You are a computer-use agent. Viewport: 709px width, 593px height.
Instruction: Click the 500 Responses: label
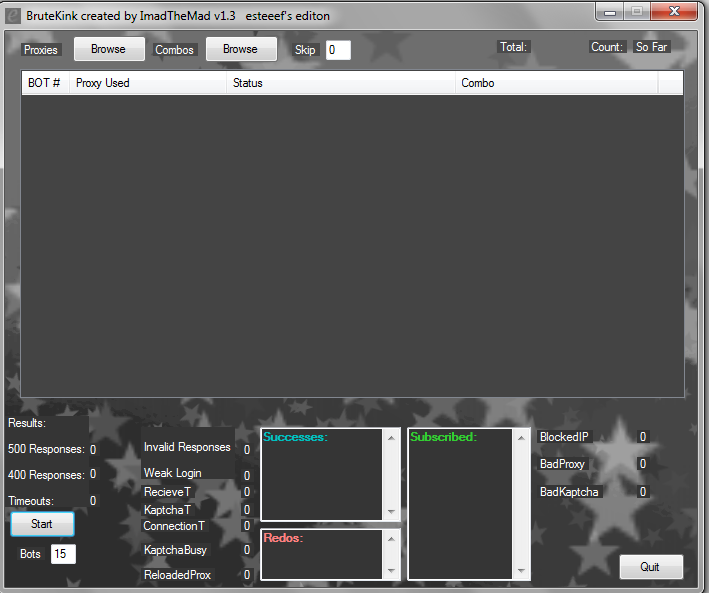tap(46, 449)
